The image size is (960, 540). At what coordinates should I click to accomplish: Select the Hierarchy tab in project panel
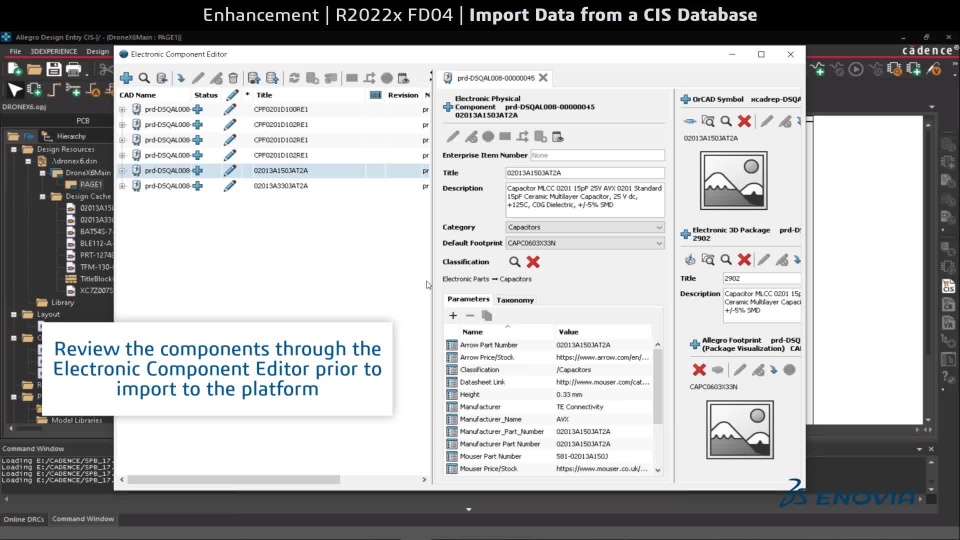(66, 136)
